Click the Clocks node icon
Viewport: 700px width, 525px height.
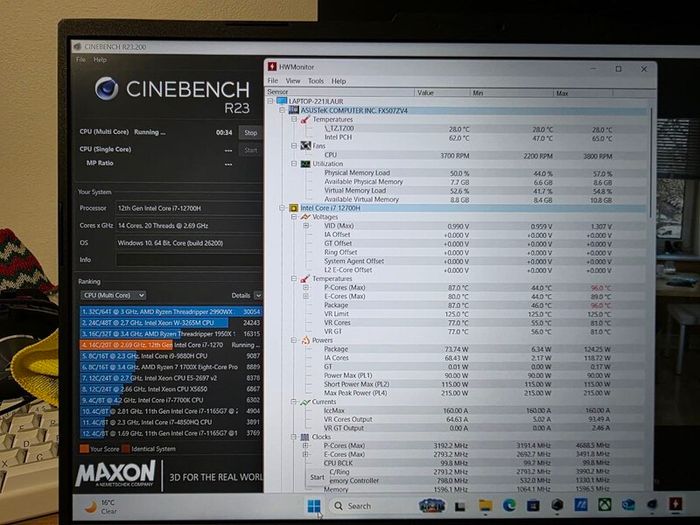pos(305,437)
